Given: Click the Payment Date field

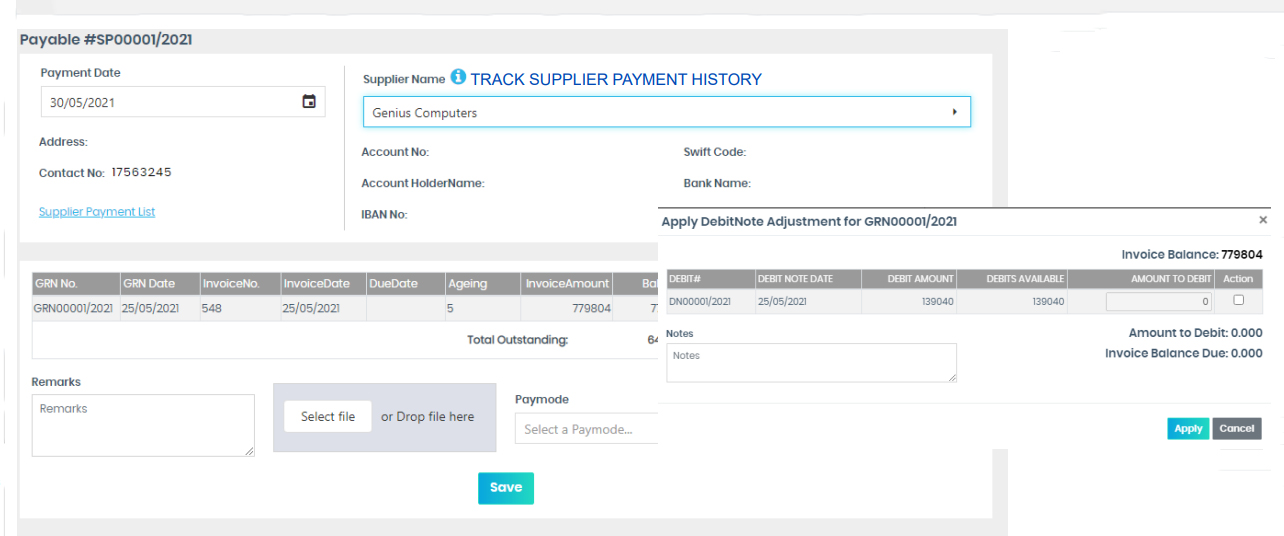Looking at the screenshot, I should point(170,102).
